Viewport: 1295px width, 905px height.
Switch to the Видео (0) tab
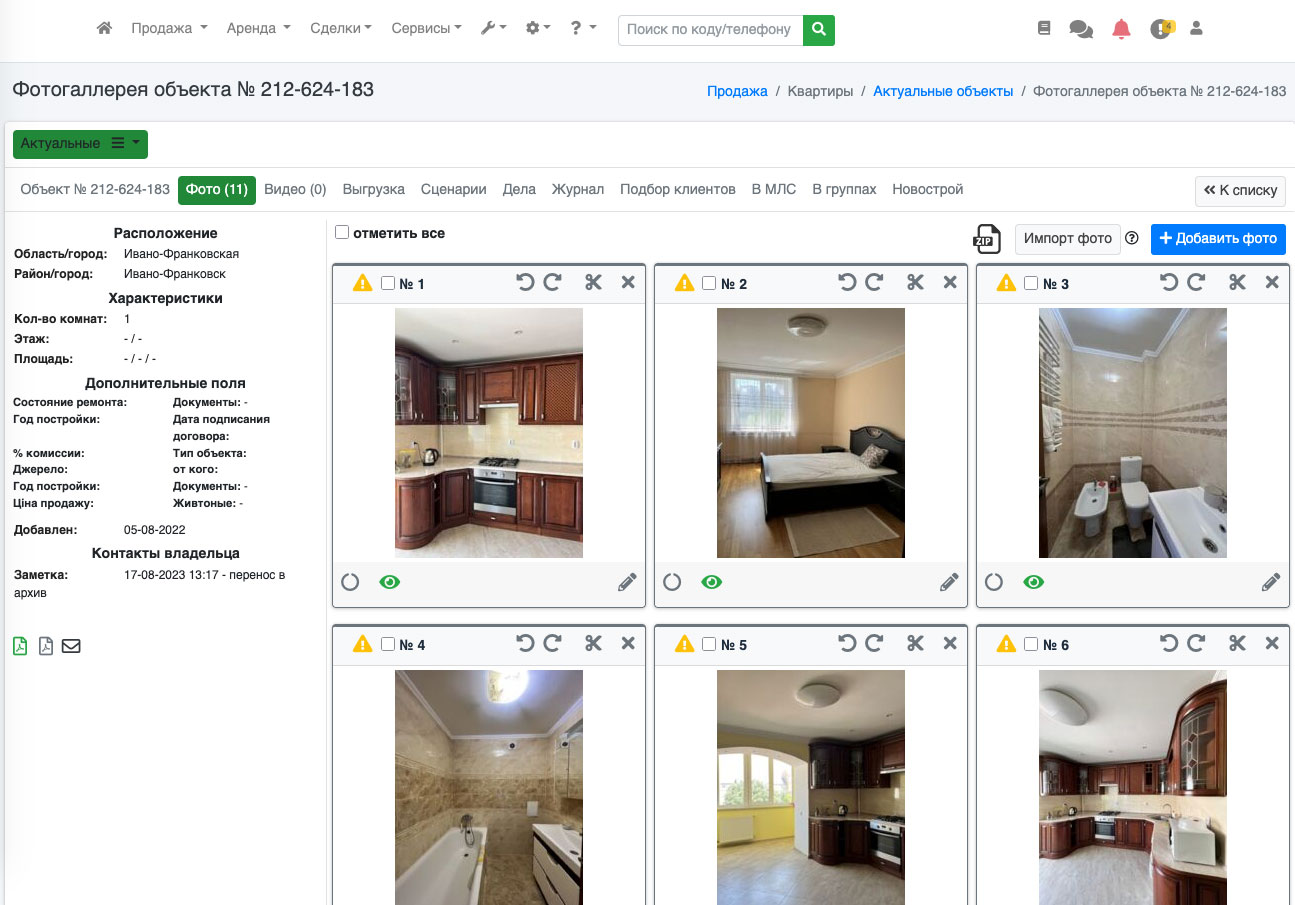pyautogui.click(x=295, y=190)
